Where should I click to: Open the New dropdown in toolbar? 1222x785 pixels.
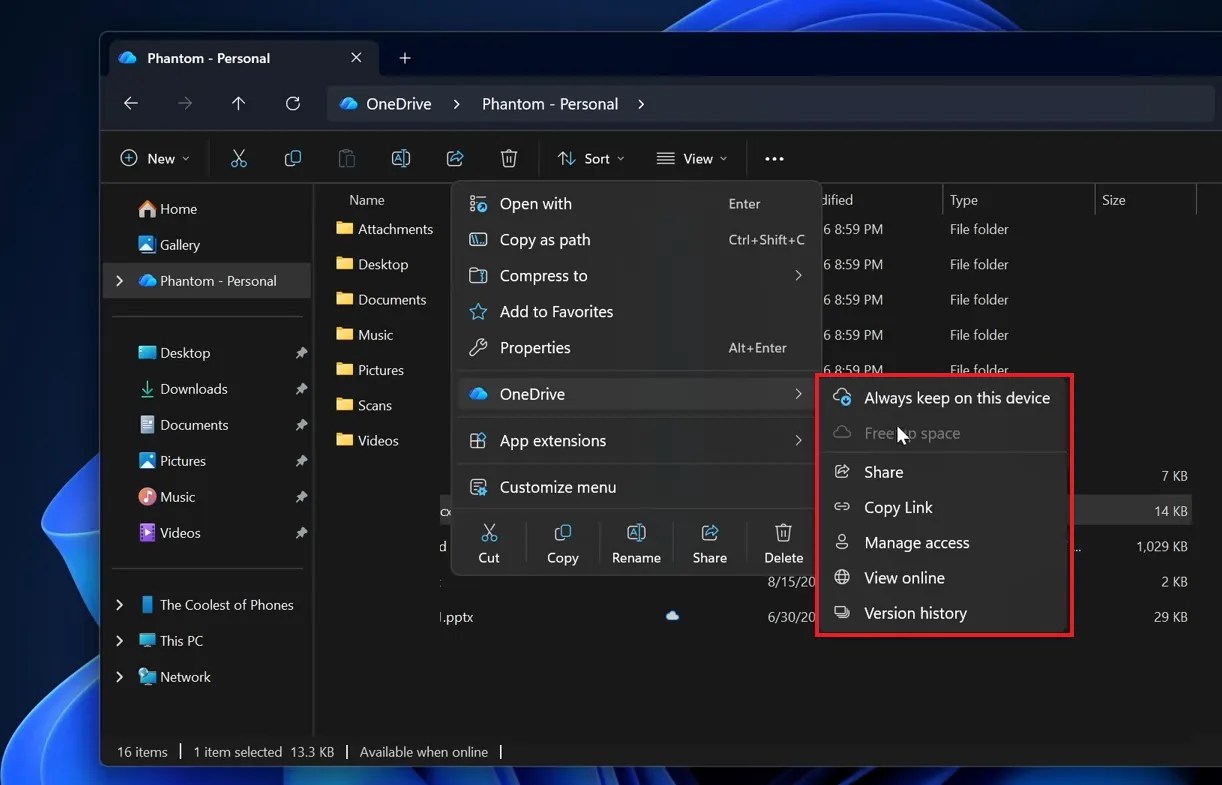coord(155,158)
